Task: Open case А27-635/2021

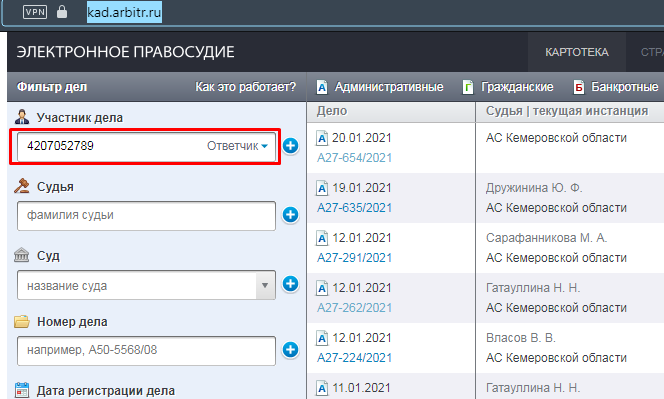Action: click(354, 208)
